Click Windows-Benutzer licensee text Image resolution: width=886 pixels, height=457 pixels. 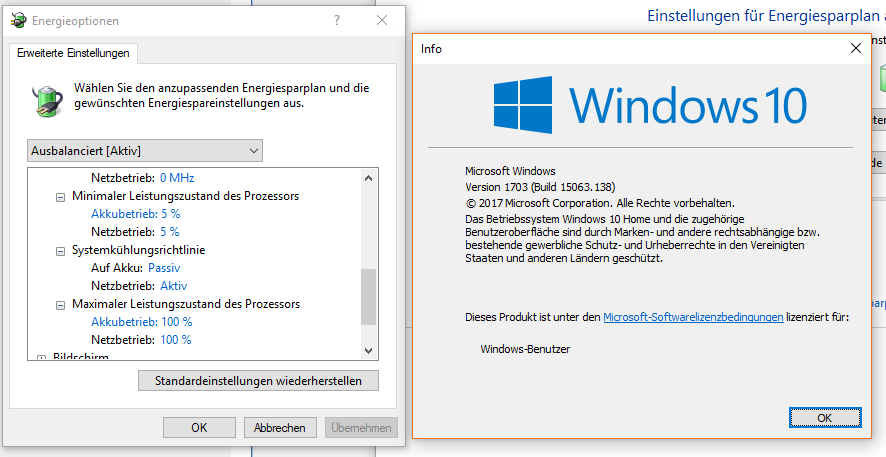[x=525, y=349]
